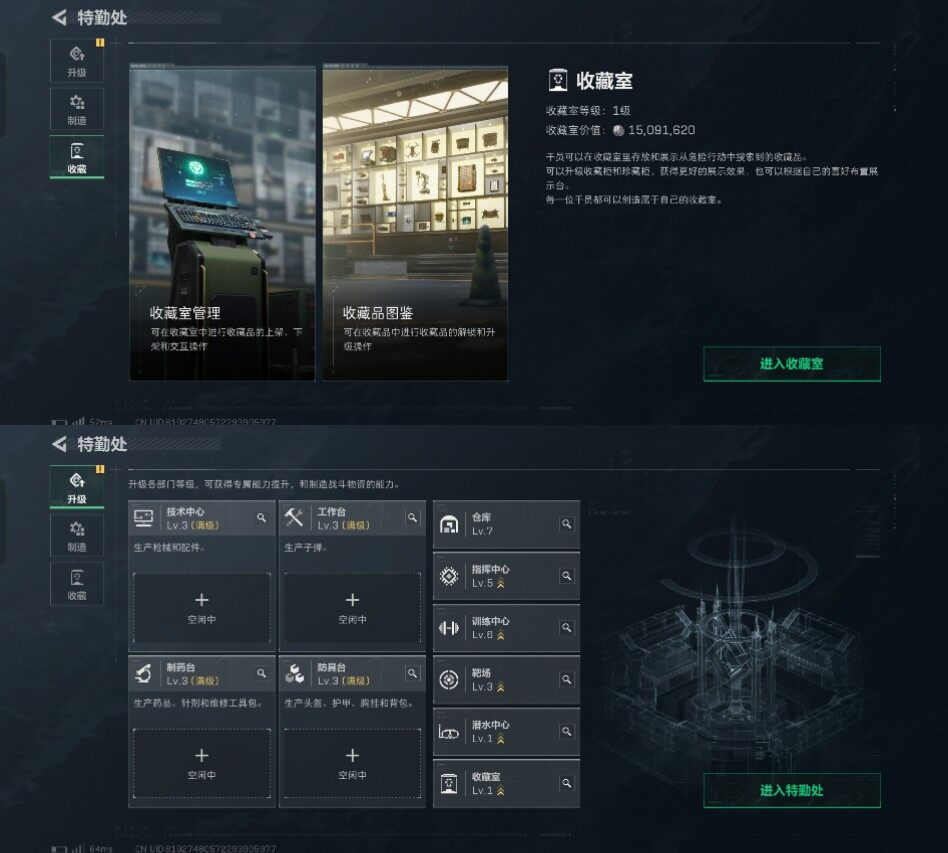
Task: Select the 收藏室 Lv.1 department row
Action: point(507,783)
